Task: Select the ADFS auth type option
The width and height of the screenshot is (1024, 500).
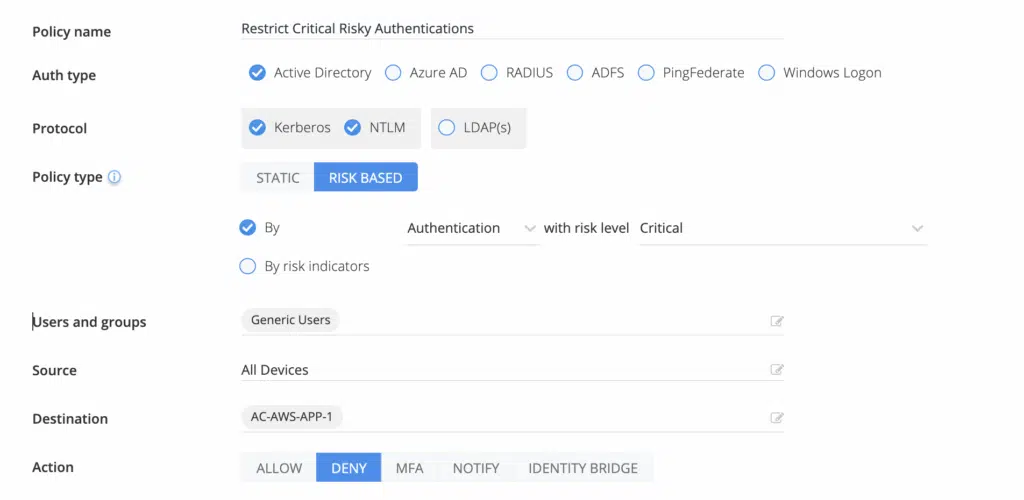Action: (x=575, y=73)
